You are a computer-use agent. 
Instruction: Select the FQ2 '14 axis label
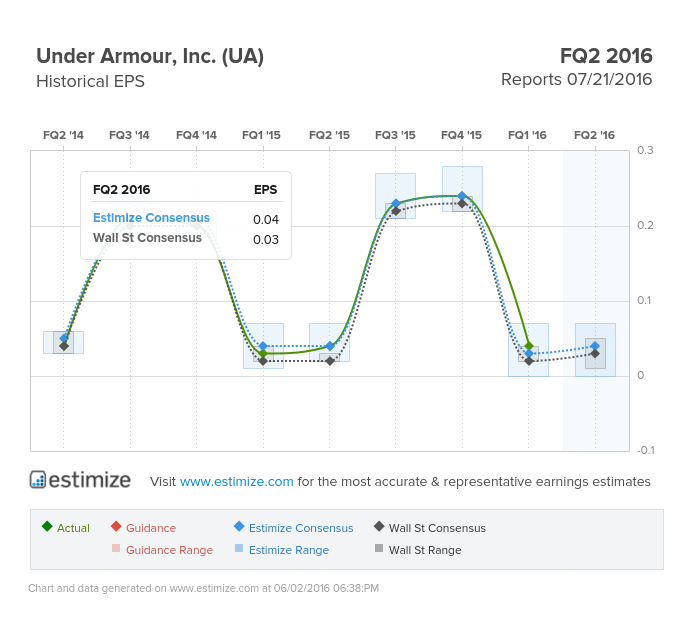(x=63, y=135)
